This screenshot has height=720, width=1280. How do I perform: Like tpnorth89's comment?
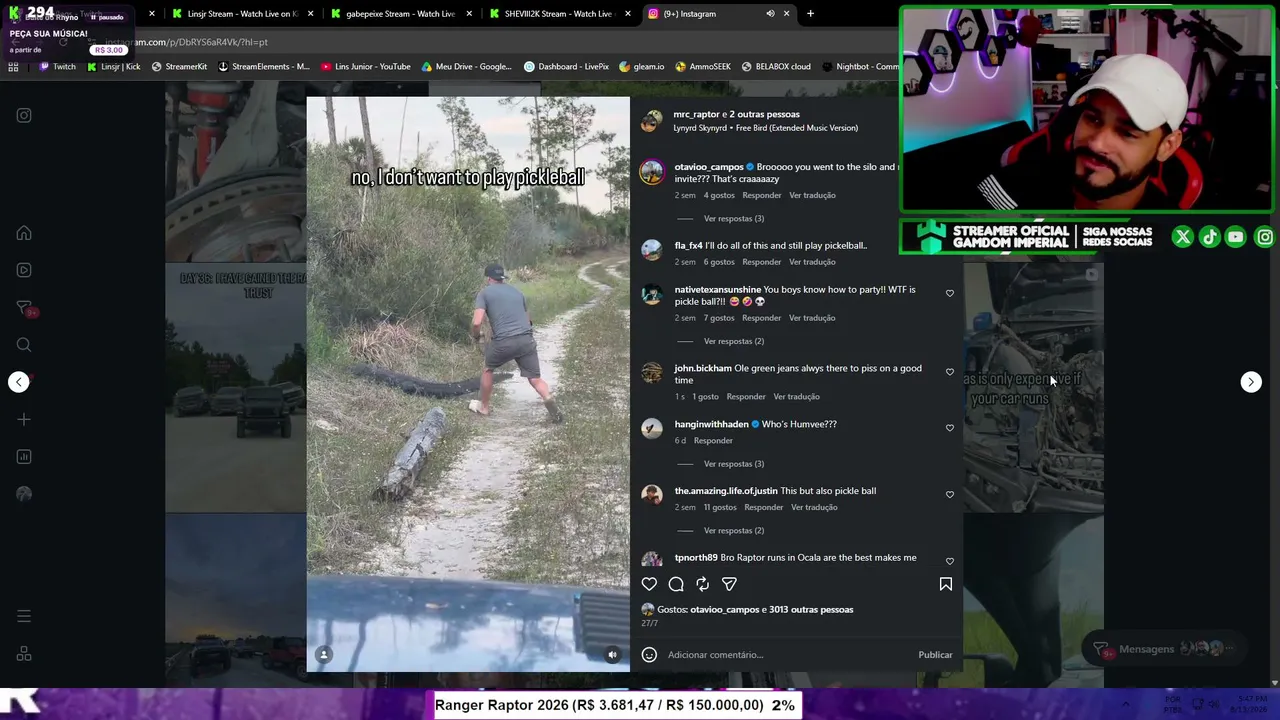point(950,561)
